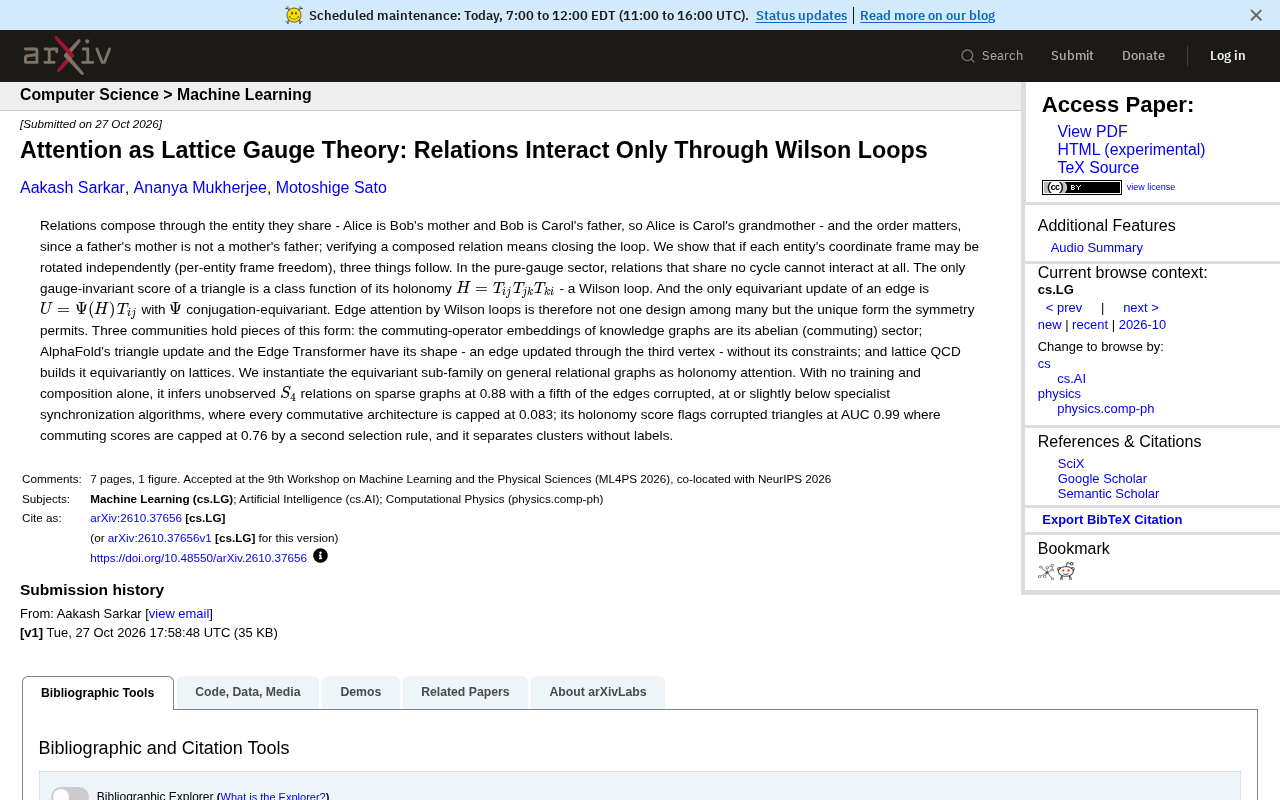
Task: Open Semantic Scholar link
Action: [x=1108, y=494]
